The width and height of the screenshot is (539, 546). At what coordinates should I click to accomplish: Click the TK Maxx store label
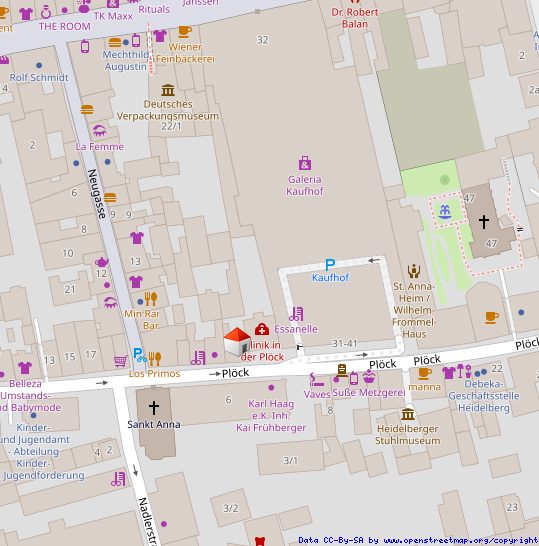click(113, 16)
